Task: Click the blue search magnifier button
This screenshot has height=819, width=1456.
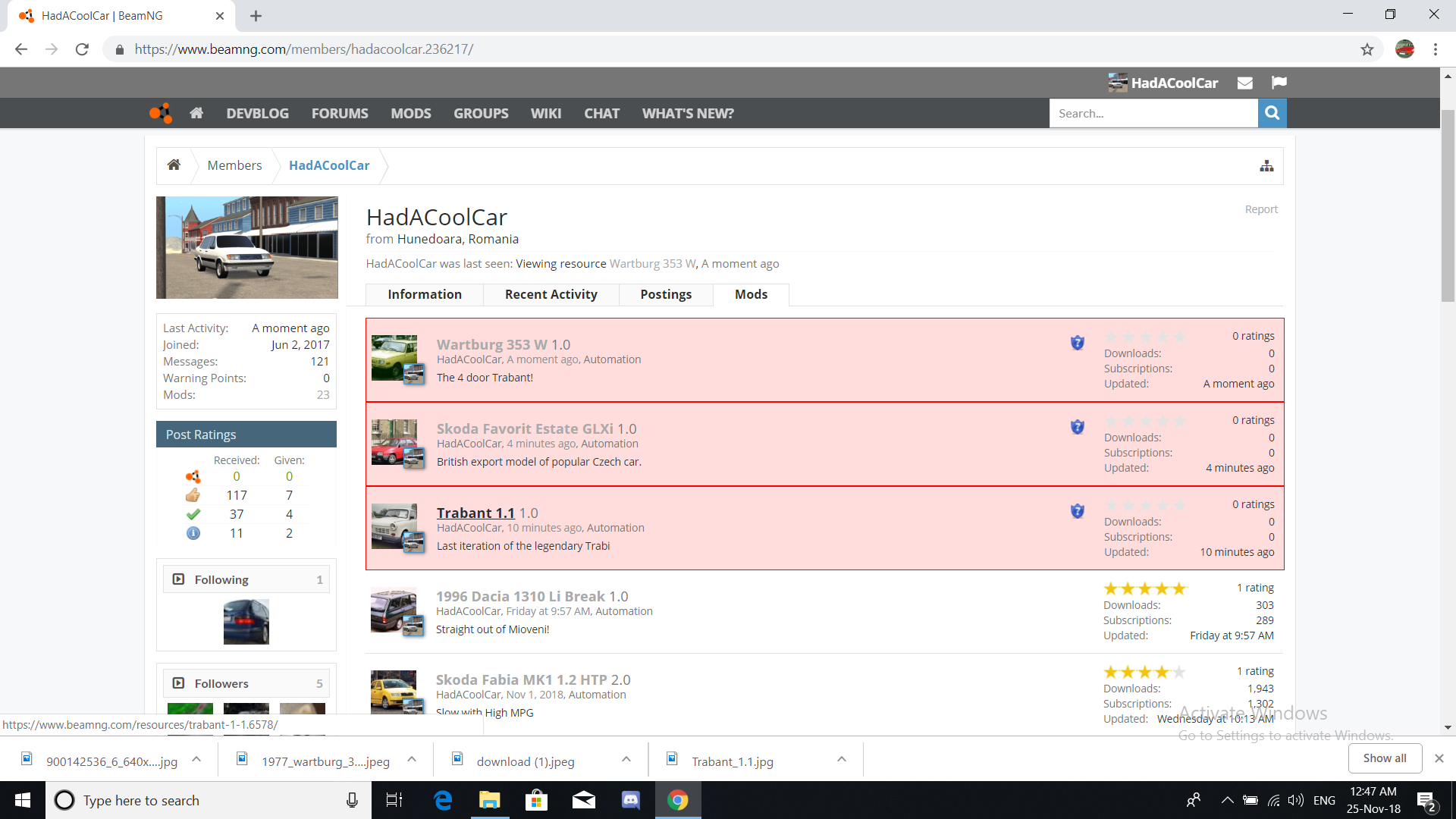Action: pyautogui.click(x=1272, y=113)
